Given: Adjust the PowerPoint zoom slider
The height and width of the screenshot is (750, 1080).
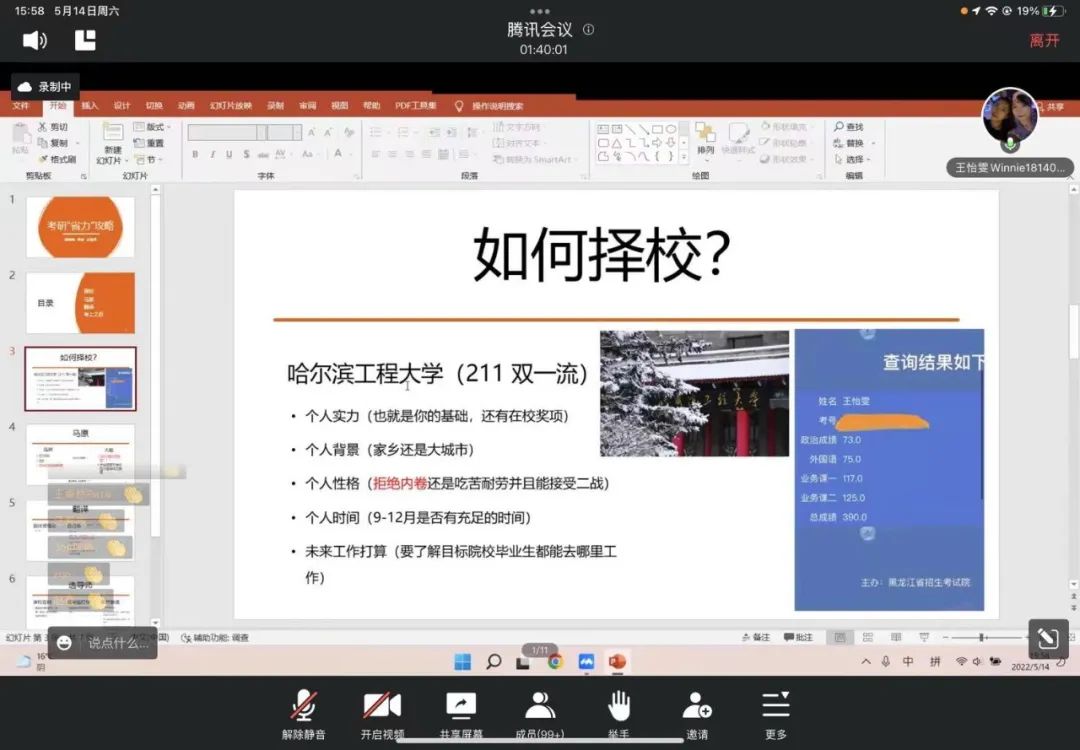Looking at the screenshot, I should click(x=985, y=637).
